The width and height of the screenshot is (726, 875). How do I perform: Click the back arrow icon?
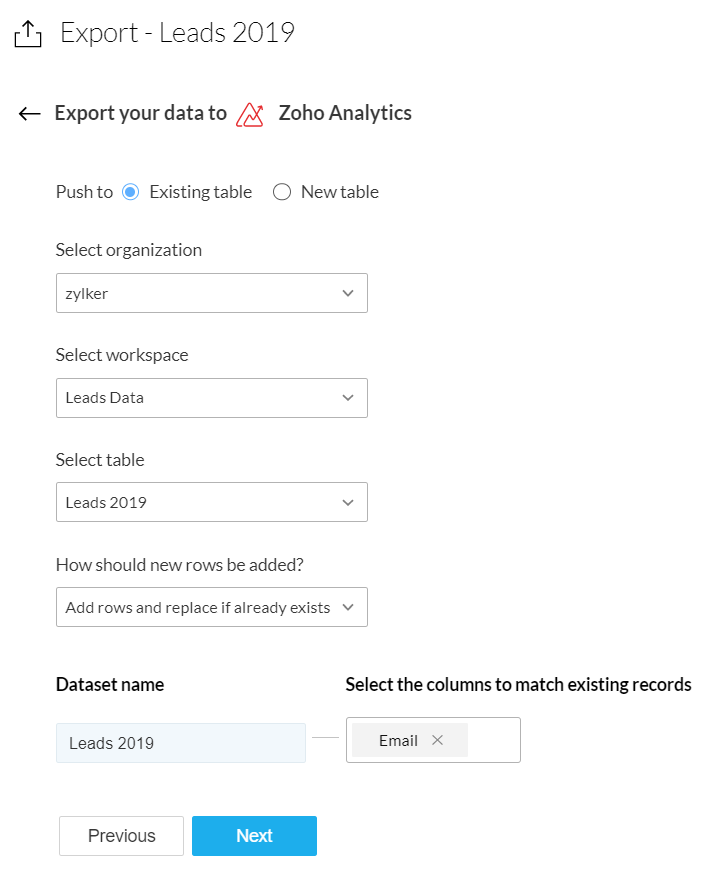(29, 114)
